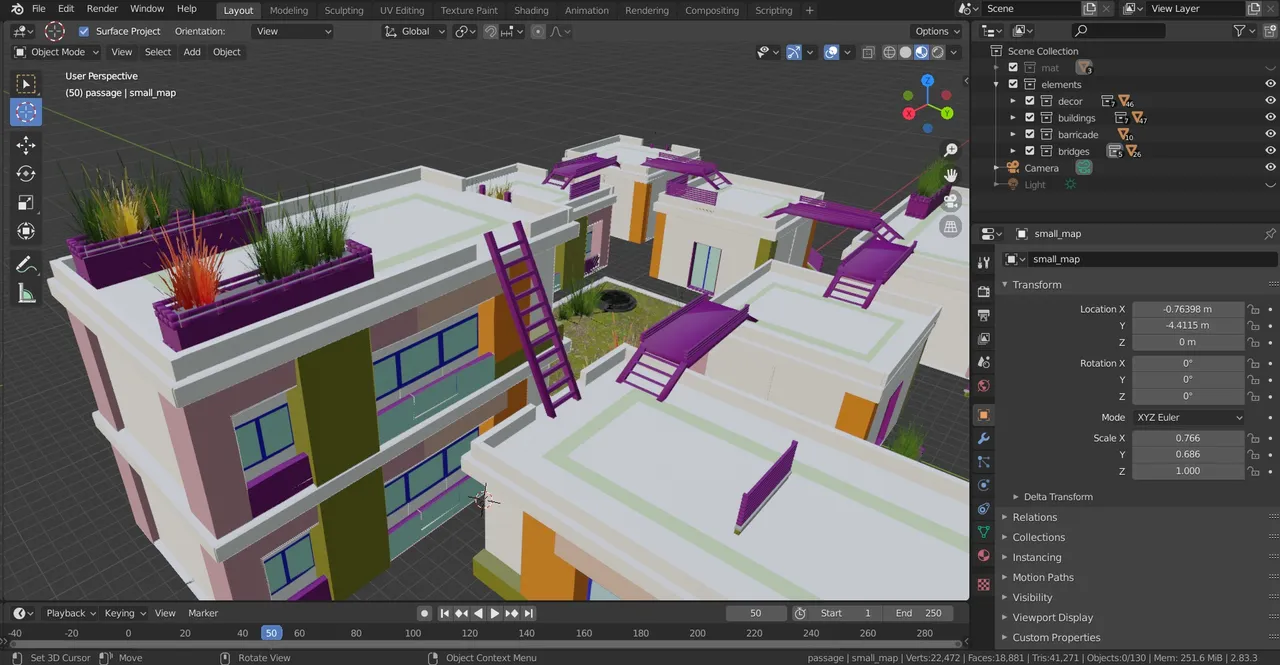
Task: Jump to the timeline end frame
Action: [x=529, y=613]
